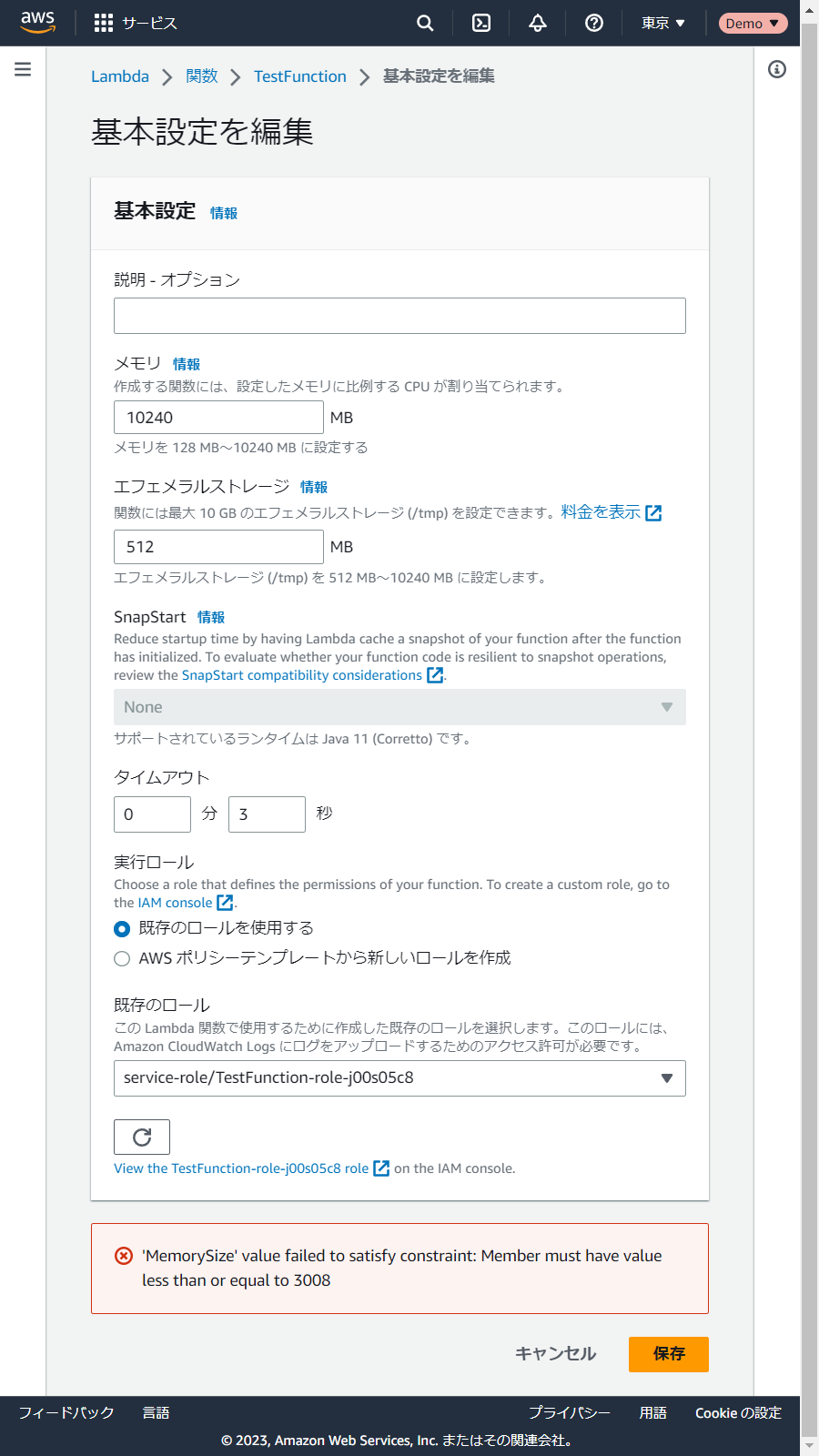Select the use existing role radio option
819x1456 pixels.
click(122, 929)
